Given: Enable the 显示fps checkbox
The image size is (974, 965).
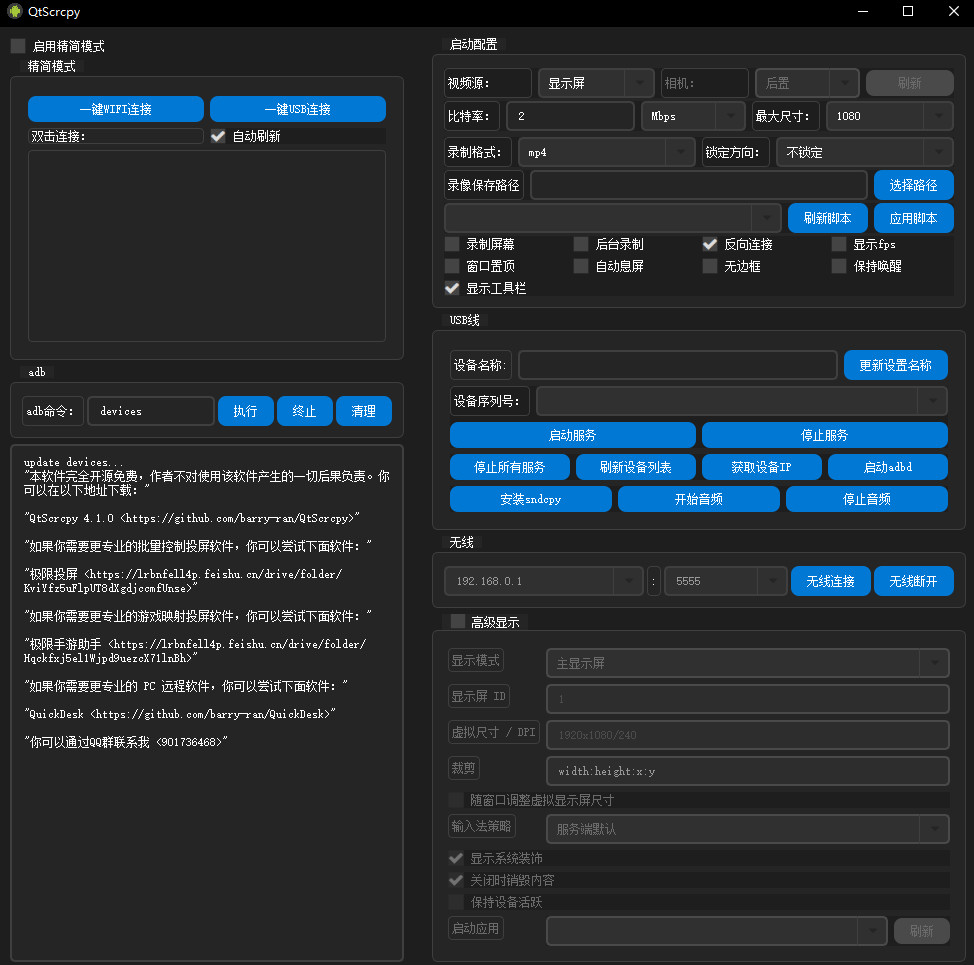Looking at the screenshot, I should point(839,244).
